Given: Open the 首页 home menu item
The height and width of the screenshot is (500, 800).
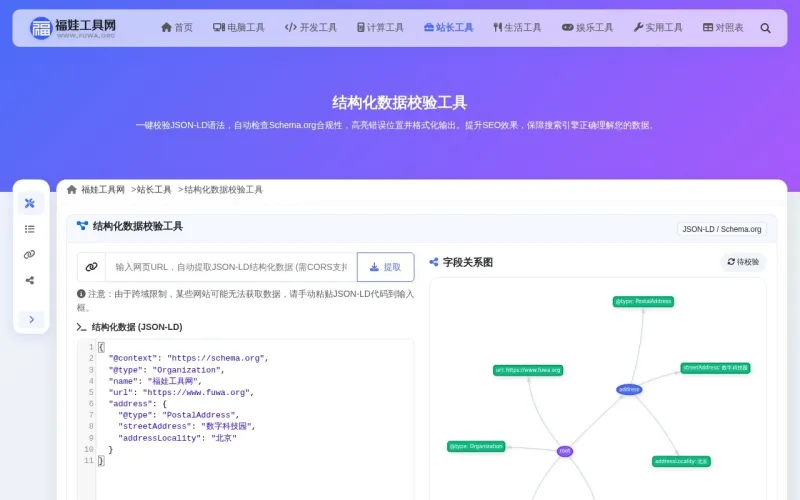Looking at the screenshot, I should pyautogui.click(x=177, y=28).
